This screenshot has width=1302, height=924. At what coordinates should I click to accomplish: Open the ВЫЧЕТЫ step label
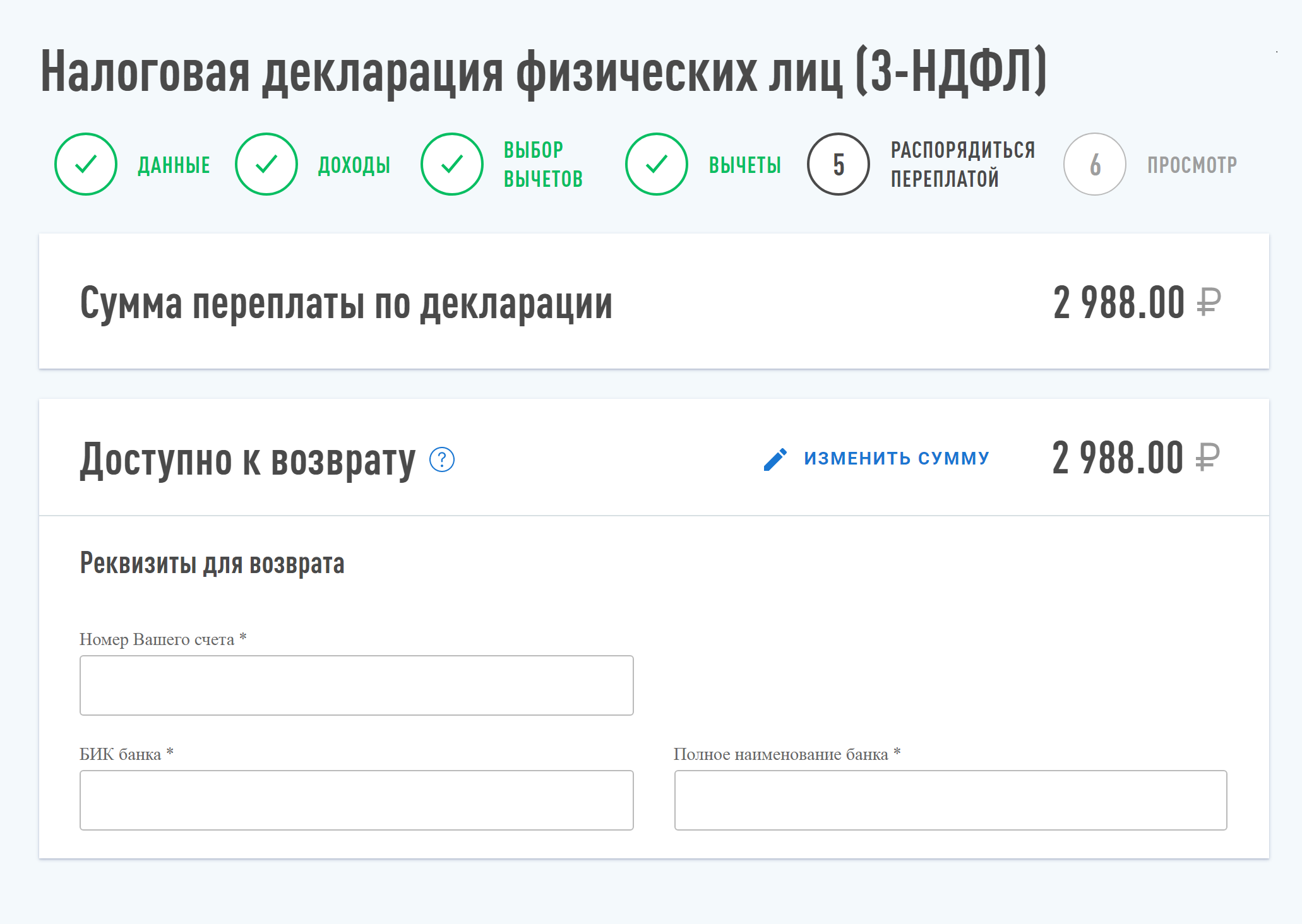(x=745, y=165)
